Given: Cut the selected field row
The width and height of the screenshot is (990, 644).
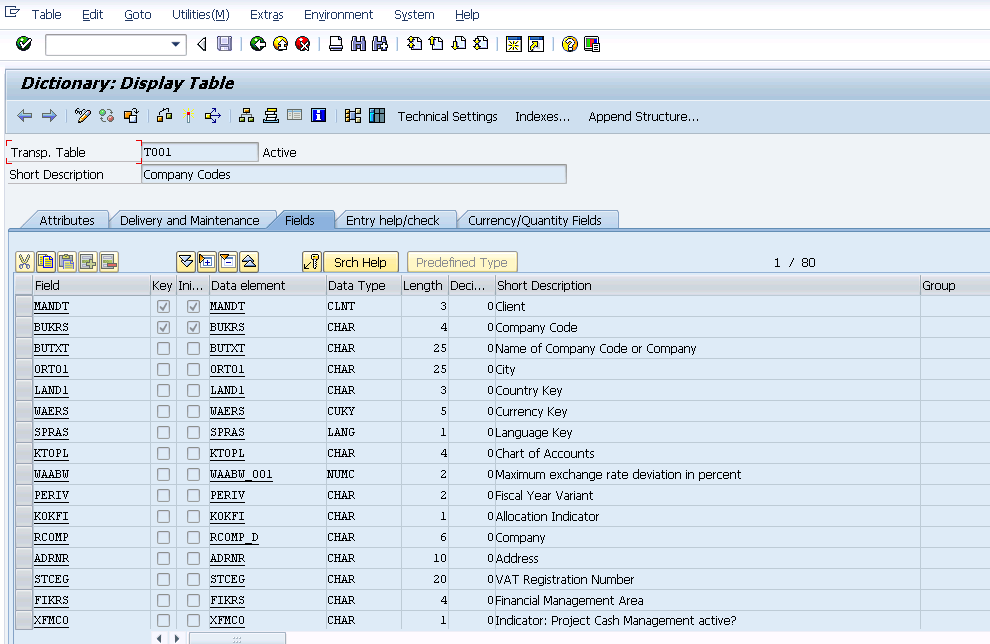Looking at the screenshot, I should tap(25, 261).
